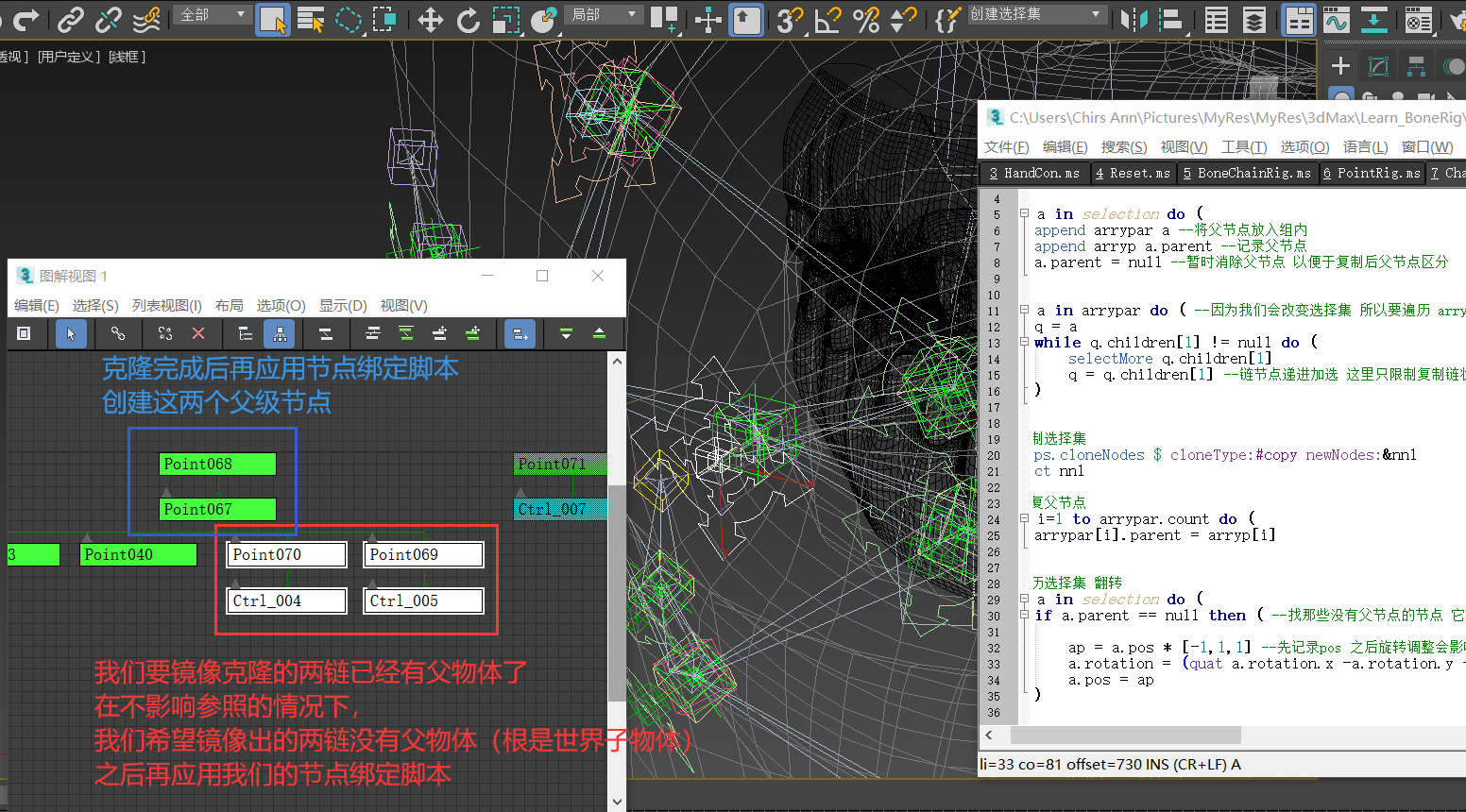This screenshot has height=812, width=1466.
Task: Activate the Select and Rotate tool
Action: point(468,20)
